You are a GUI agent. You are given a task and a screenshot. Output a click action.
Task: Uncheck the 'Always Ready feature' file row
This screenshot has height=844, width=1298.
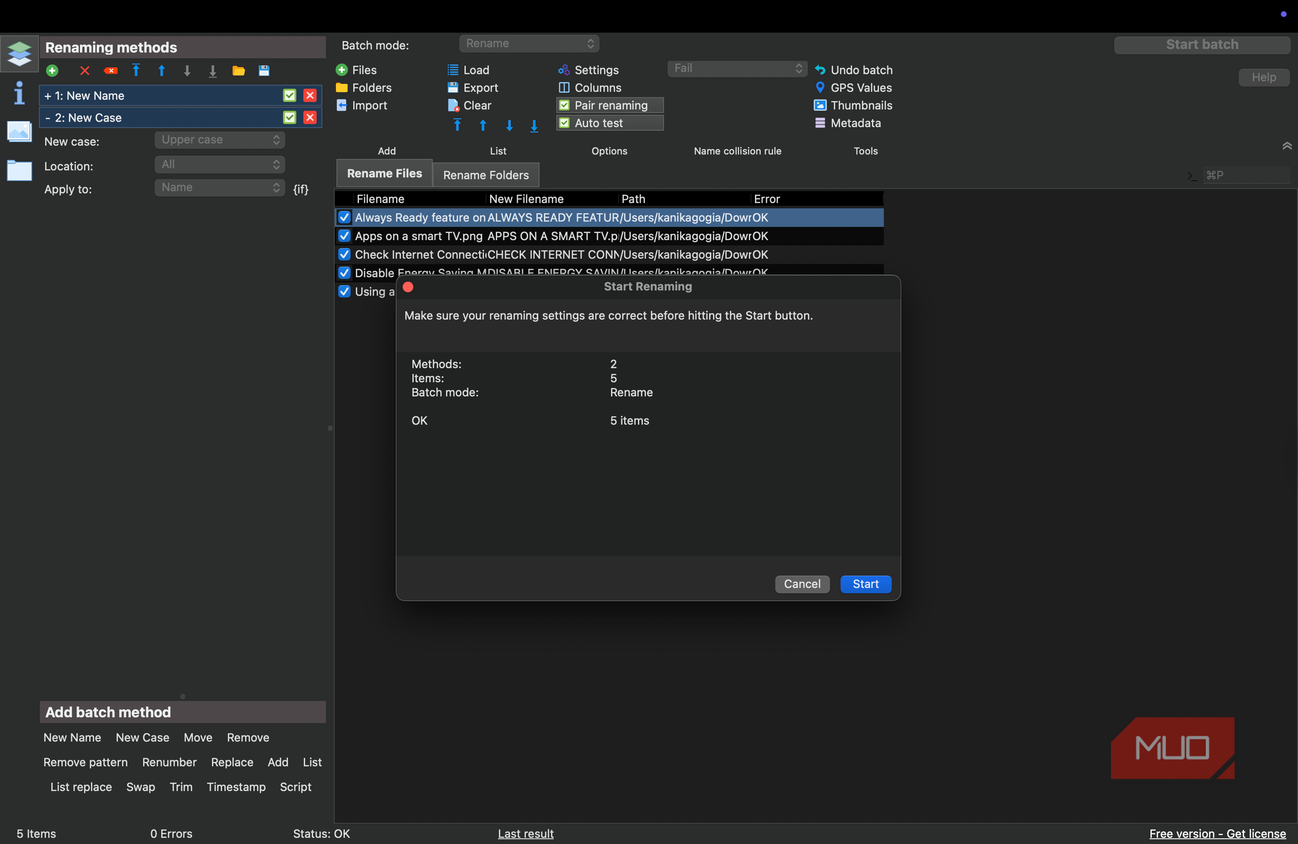344,217
